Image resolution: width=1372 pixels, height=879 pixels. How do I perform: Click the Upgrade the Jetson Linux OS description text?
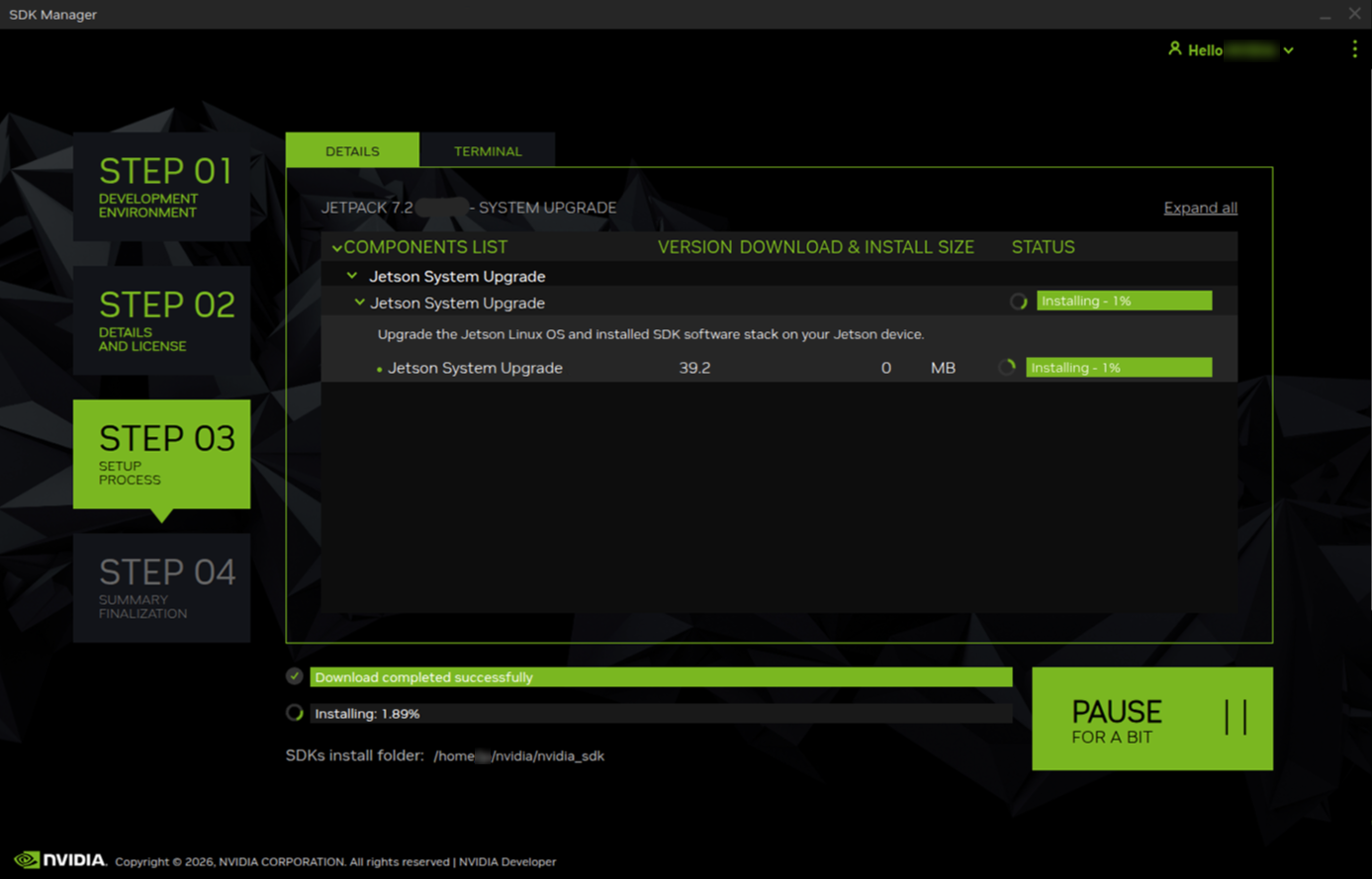click(x=651, y=334)
